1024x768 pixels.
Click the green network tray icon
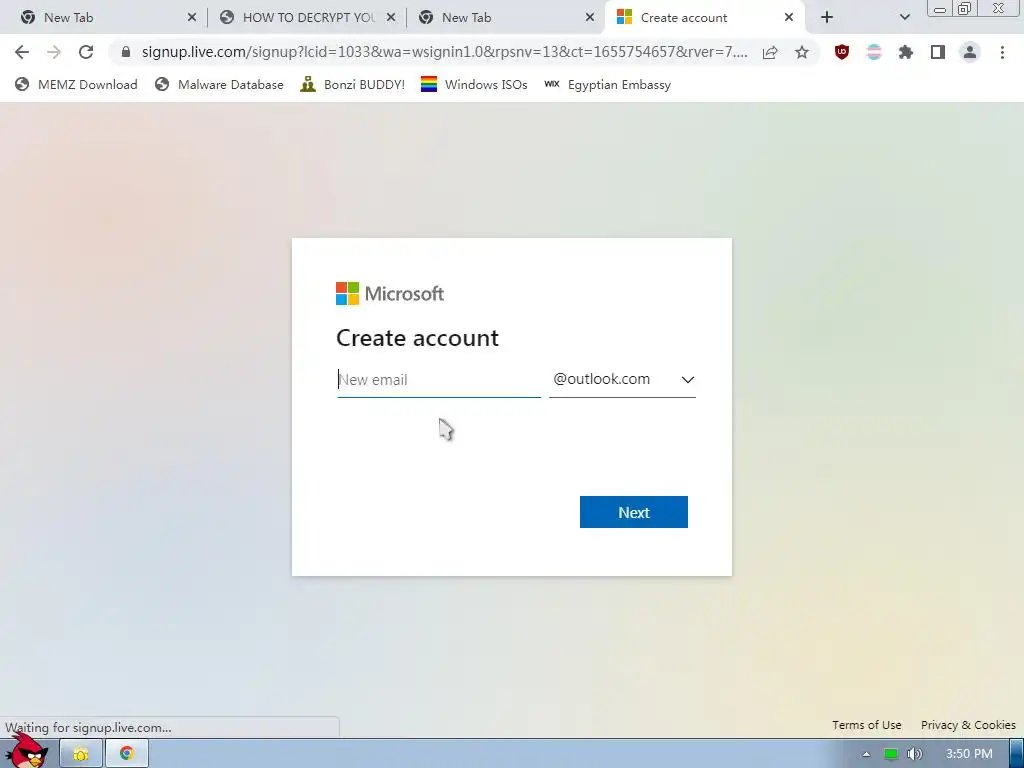pyautogui.click(x=891, y=754)
